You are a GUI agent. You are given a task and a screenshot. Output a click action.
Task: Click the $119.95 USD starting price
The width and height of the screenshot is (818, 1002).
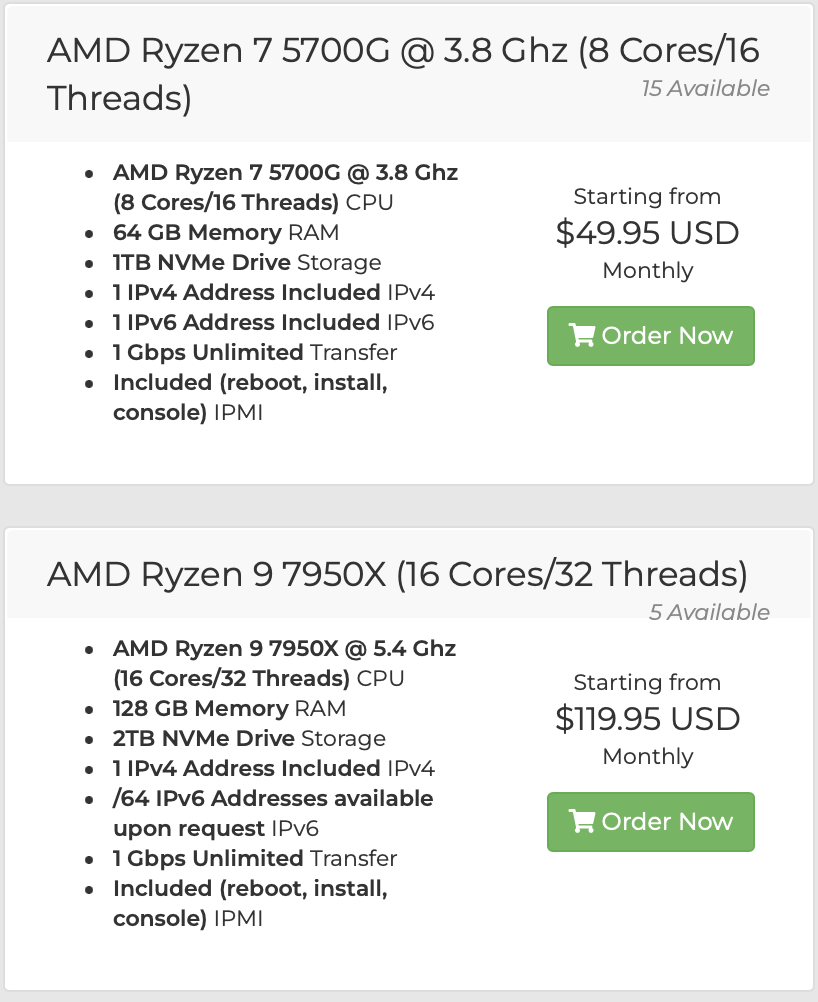(647, 718)
